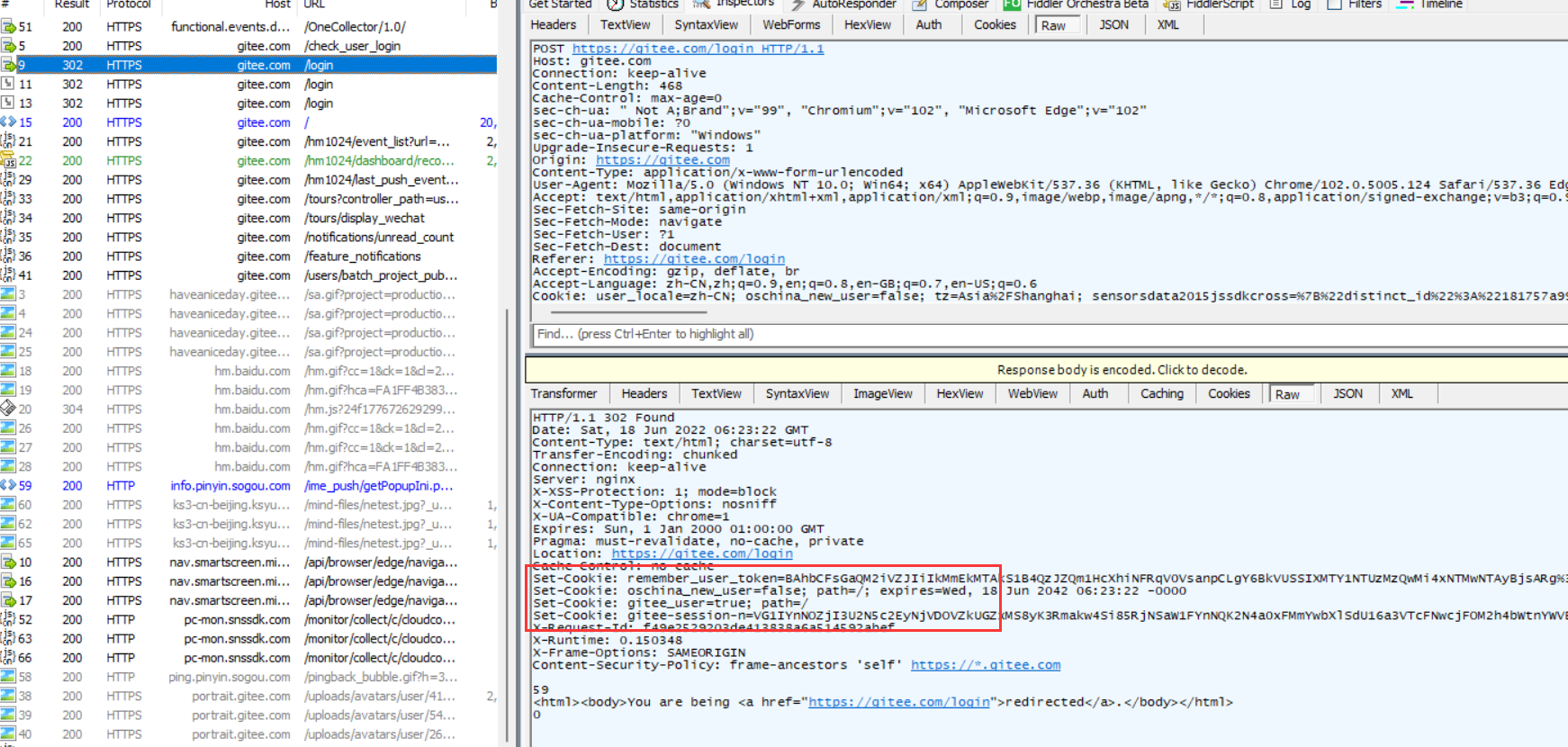The image size is (1568, 747).
Task: Click the redirect icon of session 13
Action: tap(9, 103)
